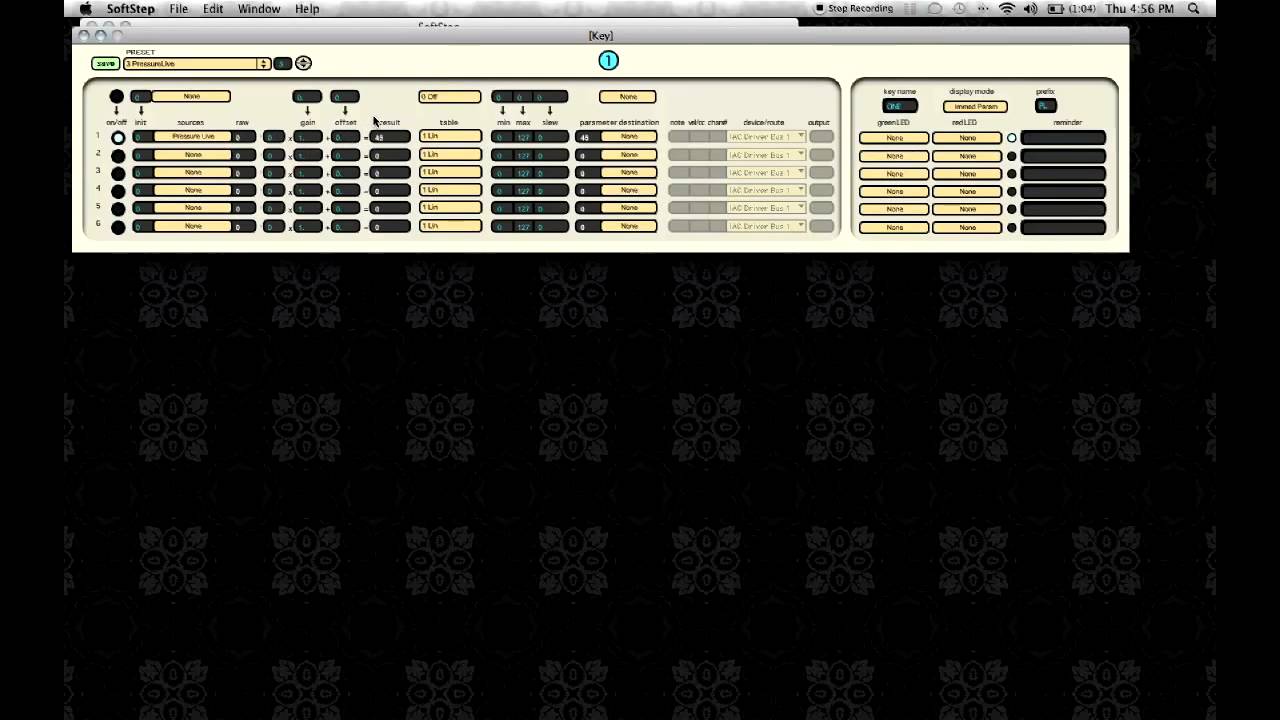Open the display mode Immed Param dropdown
The width and height of the screenshot is (1280, 720).
[975, 107]
